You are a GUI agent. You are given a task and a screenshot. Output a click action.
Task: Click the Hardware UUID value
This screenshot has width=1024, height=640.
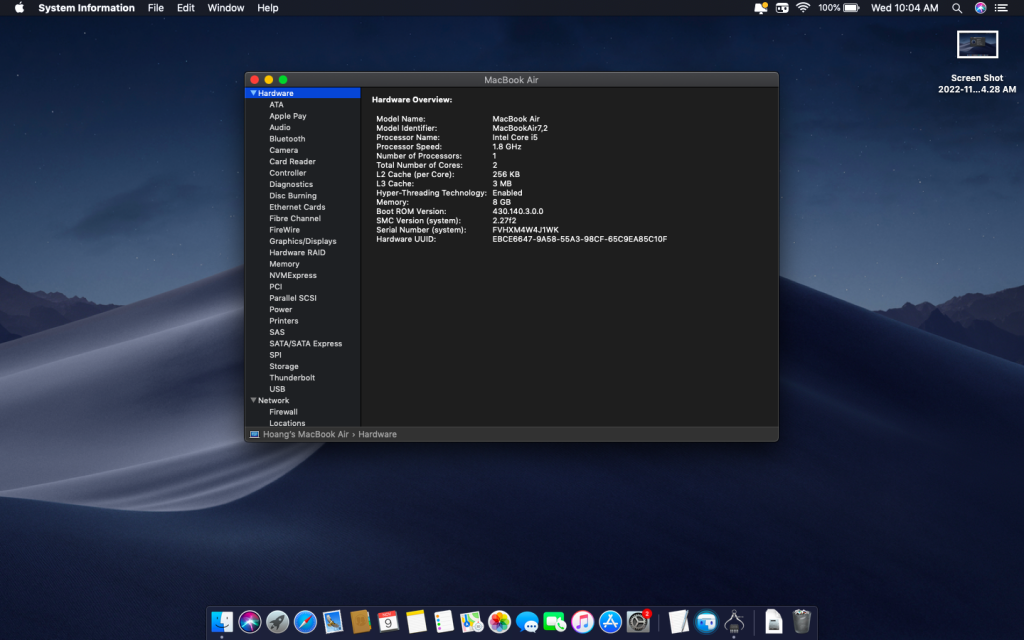pyautogui.click(x=579, y=239)
